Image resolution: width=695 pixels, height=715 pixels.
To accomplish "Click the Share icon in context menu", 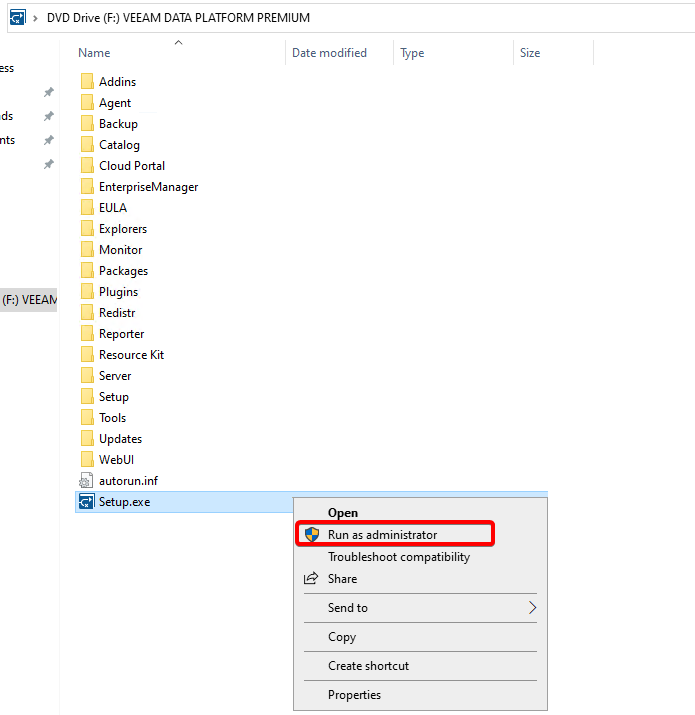I will (x=311, y=579).
